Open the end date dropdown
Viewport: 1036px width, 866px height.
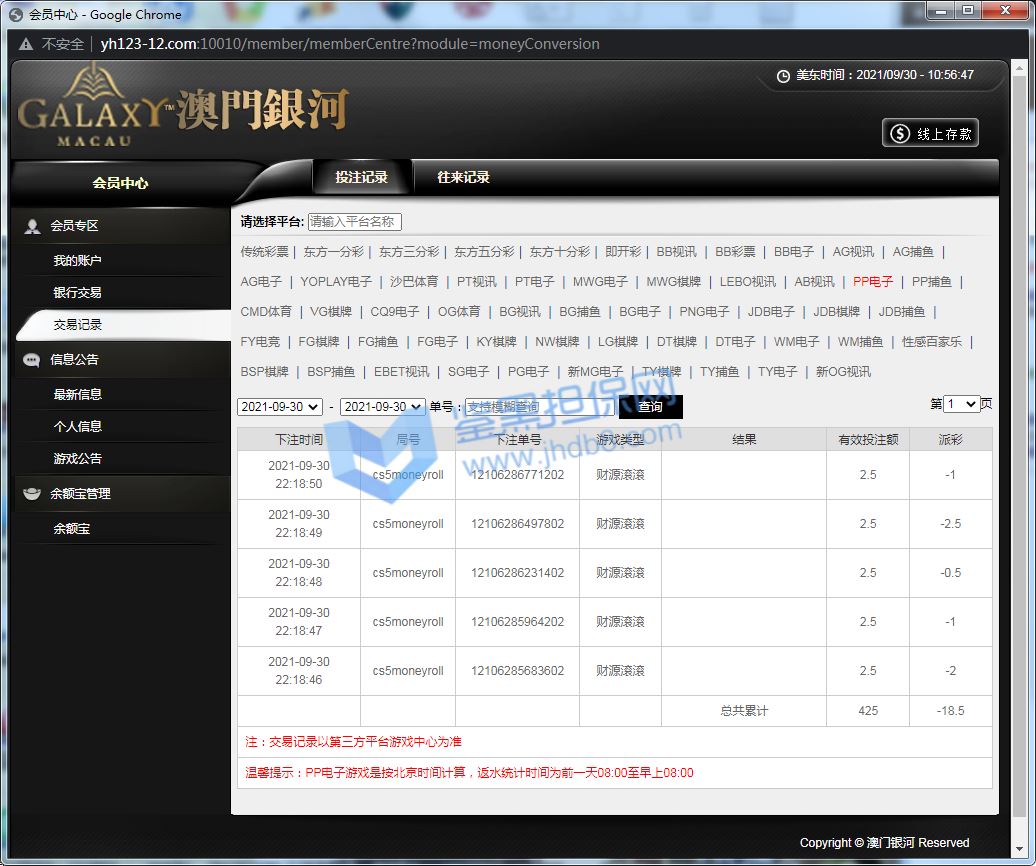click(383, 407)
